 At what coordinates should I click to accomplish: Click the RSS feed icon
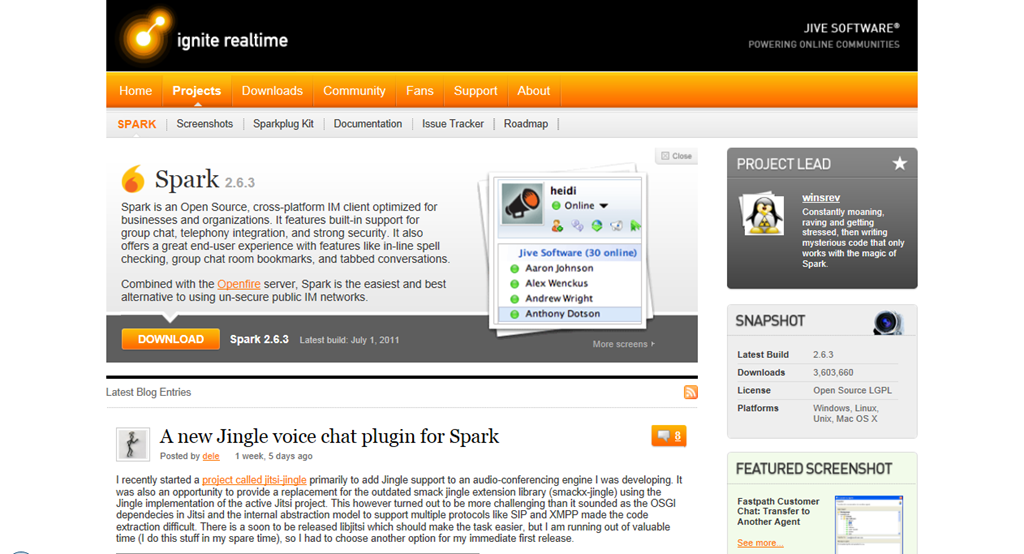[690, 392]
